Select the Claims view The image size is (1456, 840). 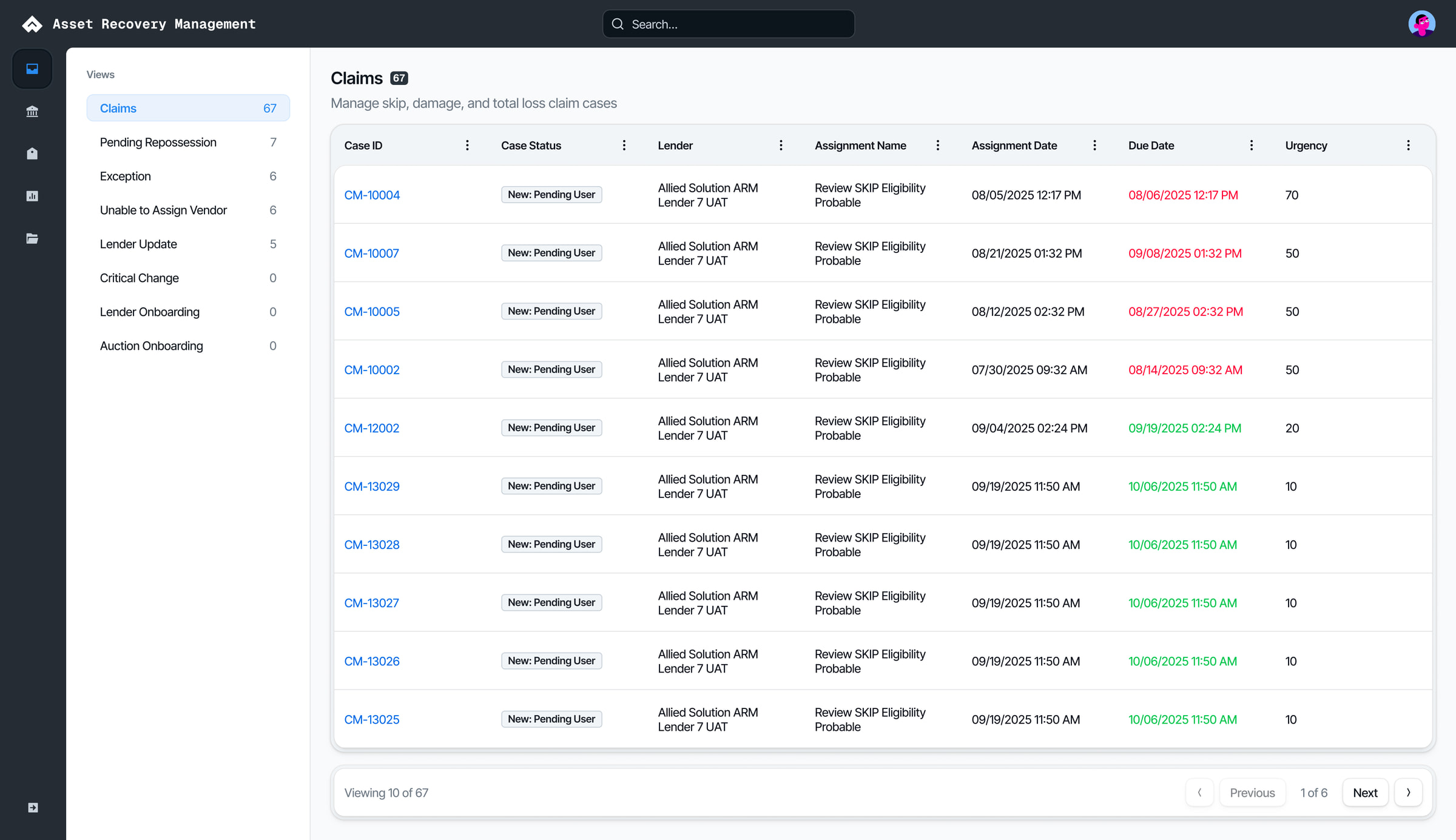188,108
